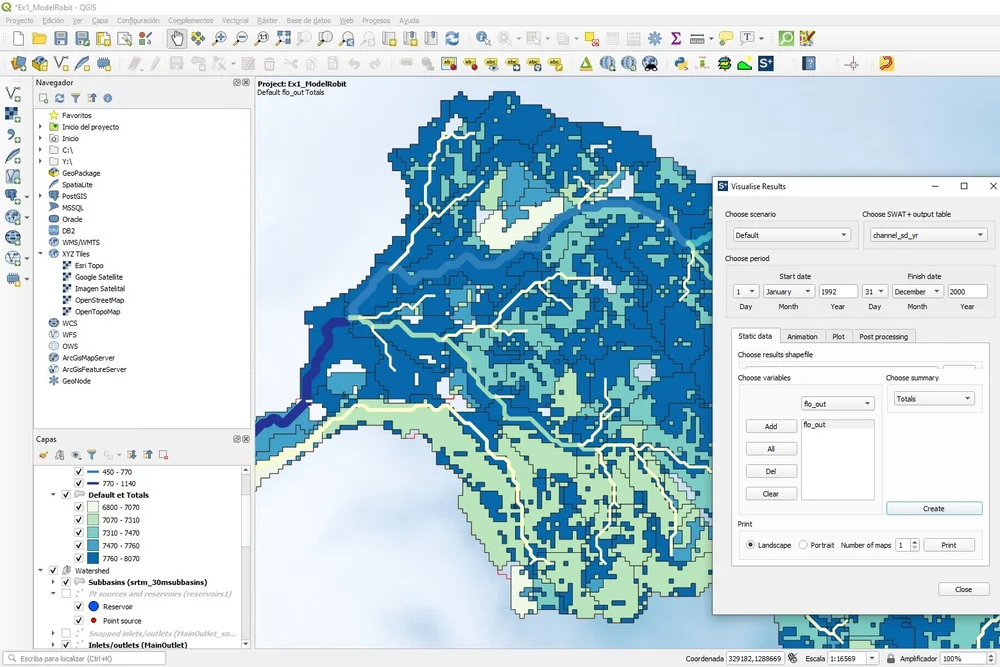Filter the Navegador browser with funnel icon
Viewport: 1000px width, 667px height.
75,98
